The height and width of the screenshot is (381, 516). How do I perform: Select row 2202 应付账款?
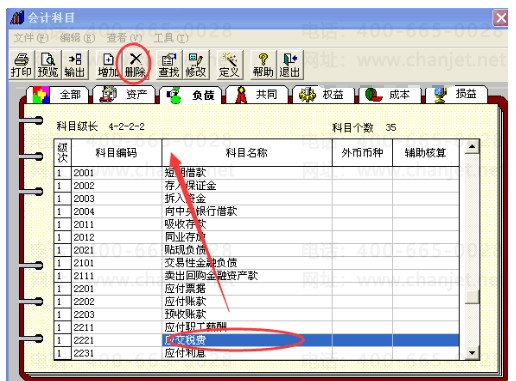[x=257, y=302]
